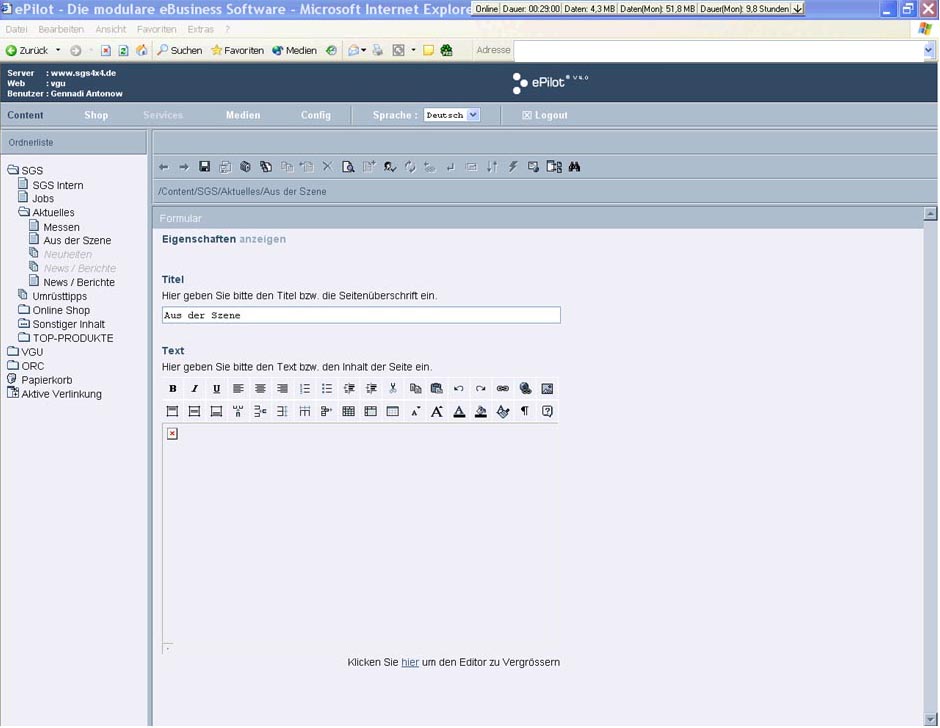Click the numbered list icon

coord(305,389)
